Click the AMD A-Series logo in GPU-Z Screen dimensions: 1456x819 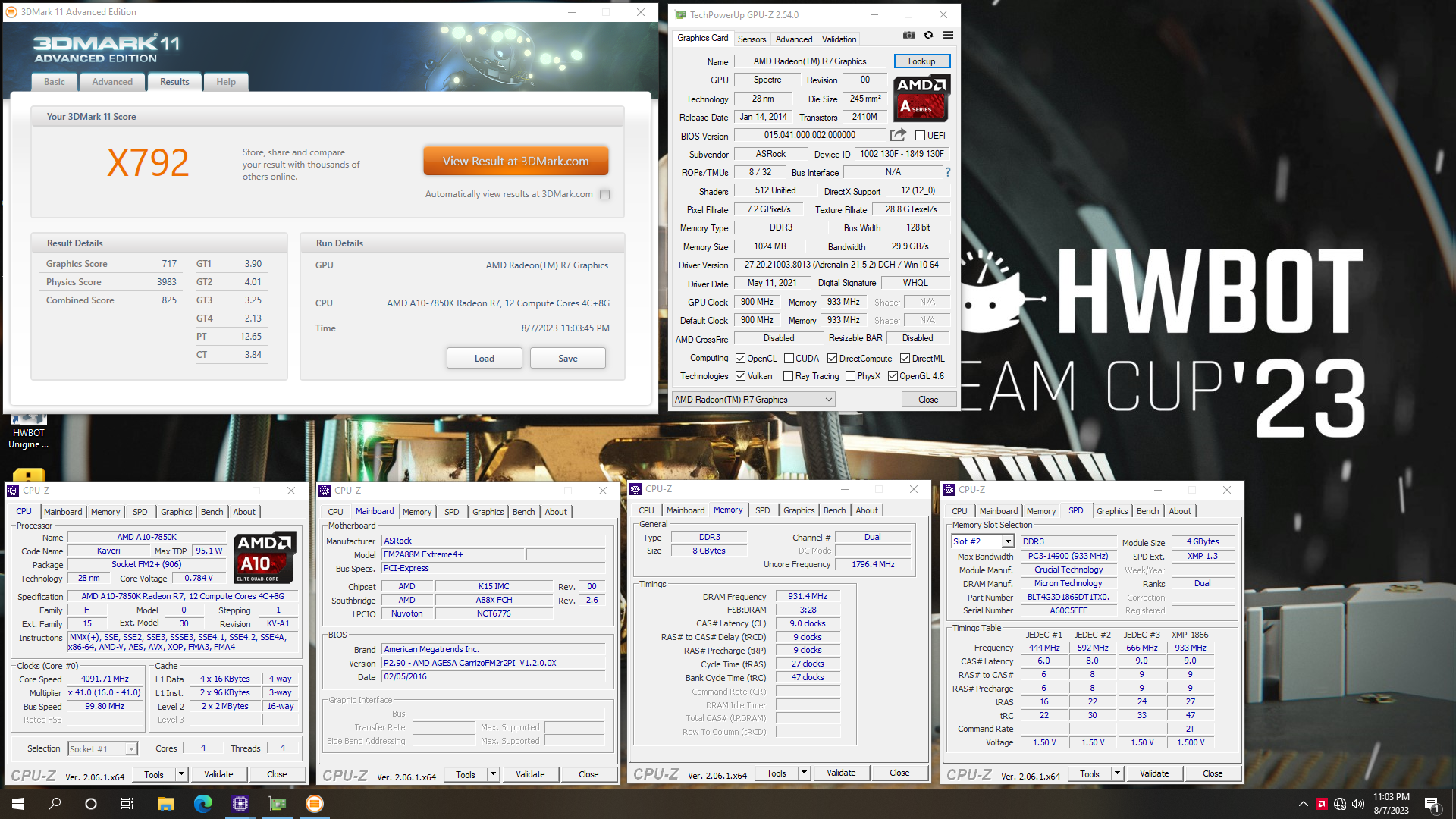(x=921, y=98)
